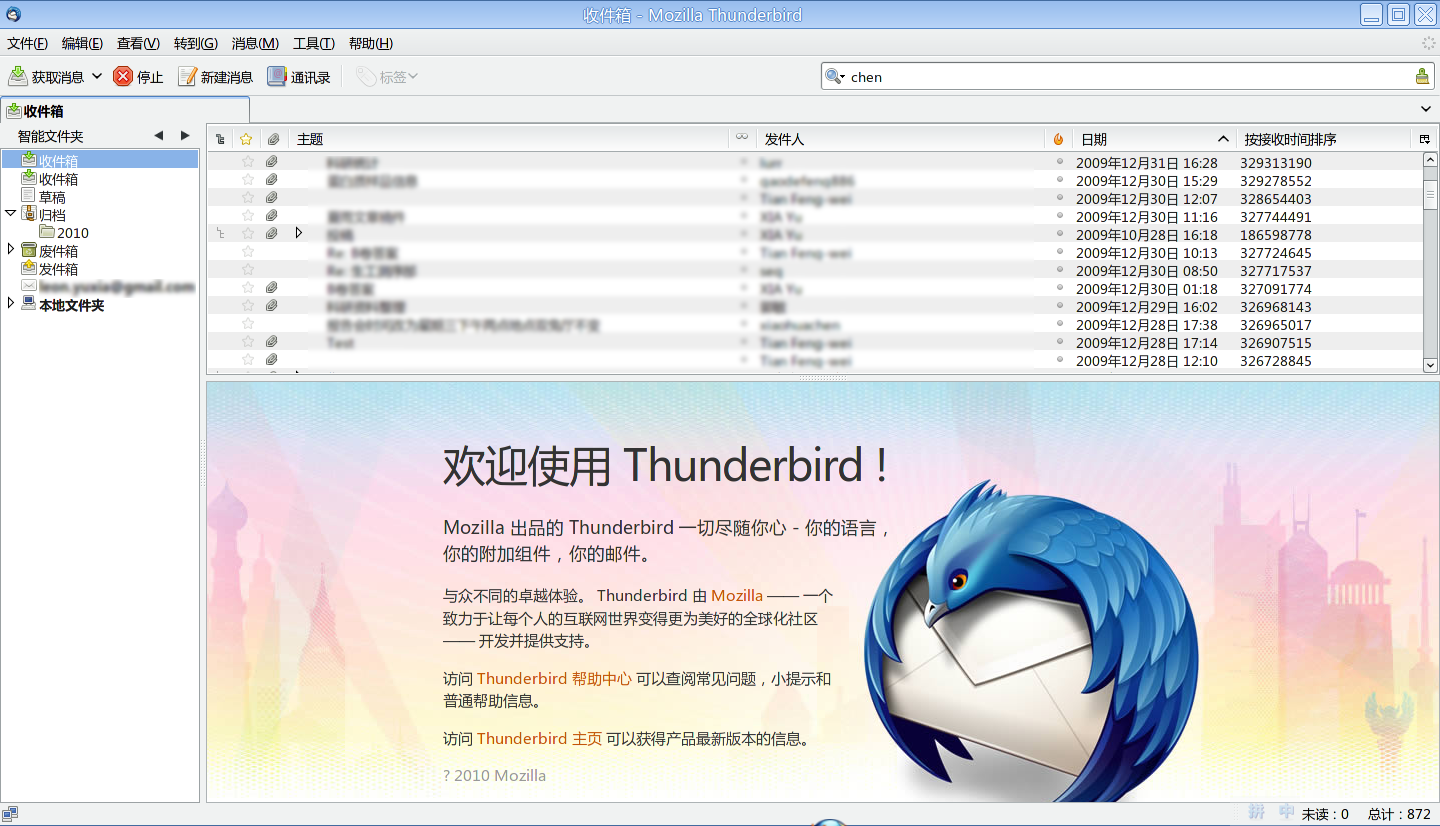This screenshot has width=1440, height=826.
Task: Click the search magnifier dropdown icon
Action: [835, 76]
